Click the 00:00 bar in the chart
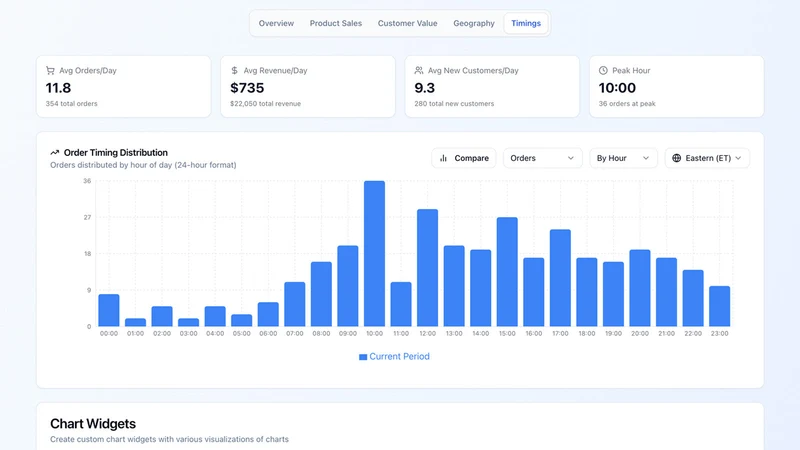The image size is (800, 450). point(109,310)
